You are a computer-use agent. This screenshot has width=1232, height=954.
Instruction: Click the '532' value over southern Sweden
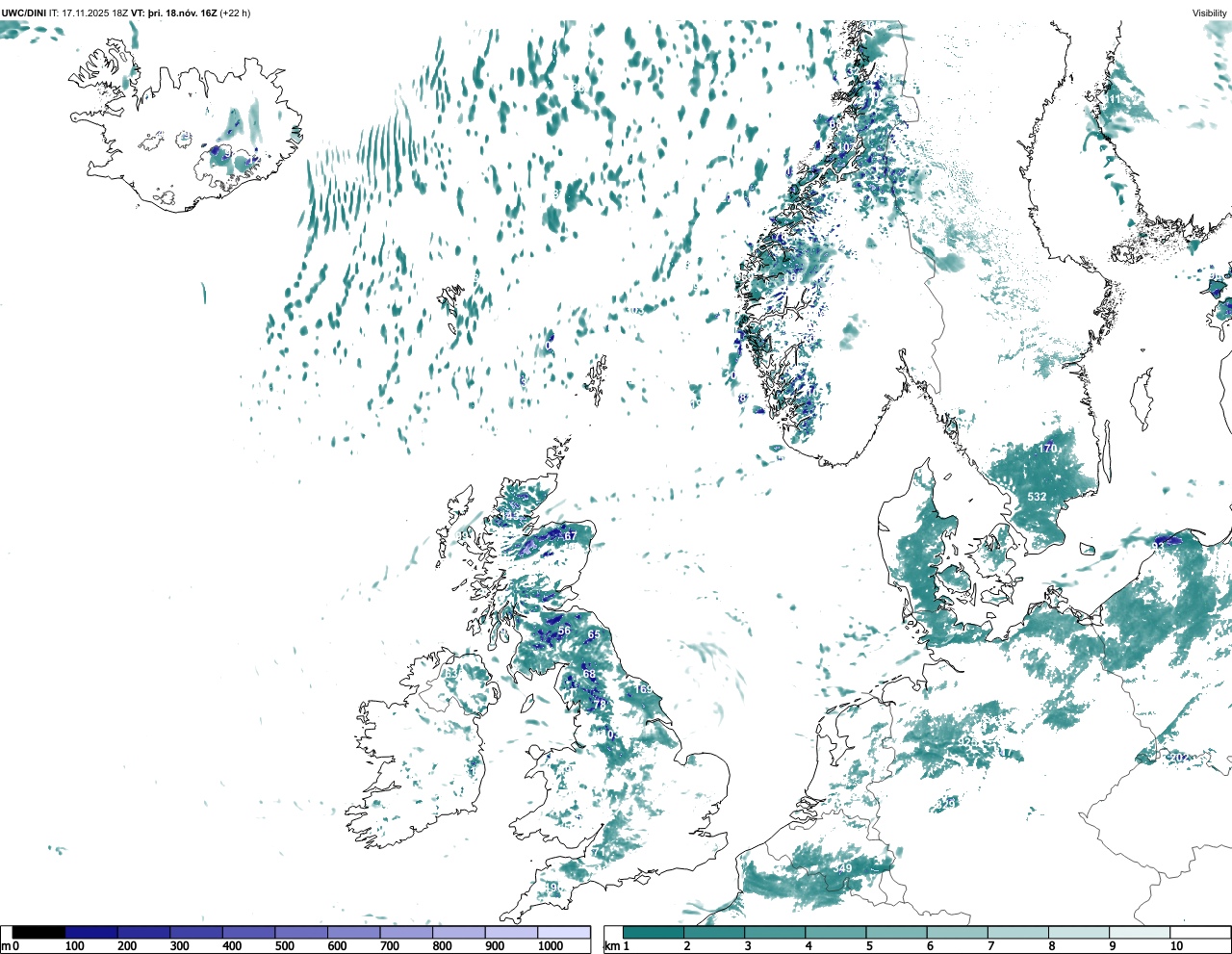[x=1037, y=497]
